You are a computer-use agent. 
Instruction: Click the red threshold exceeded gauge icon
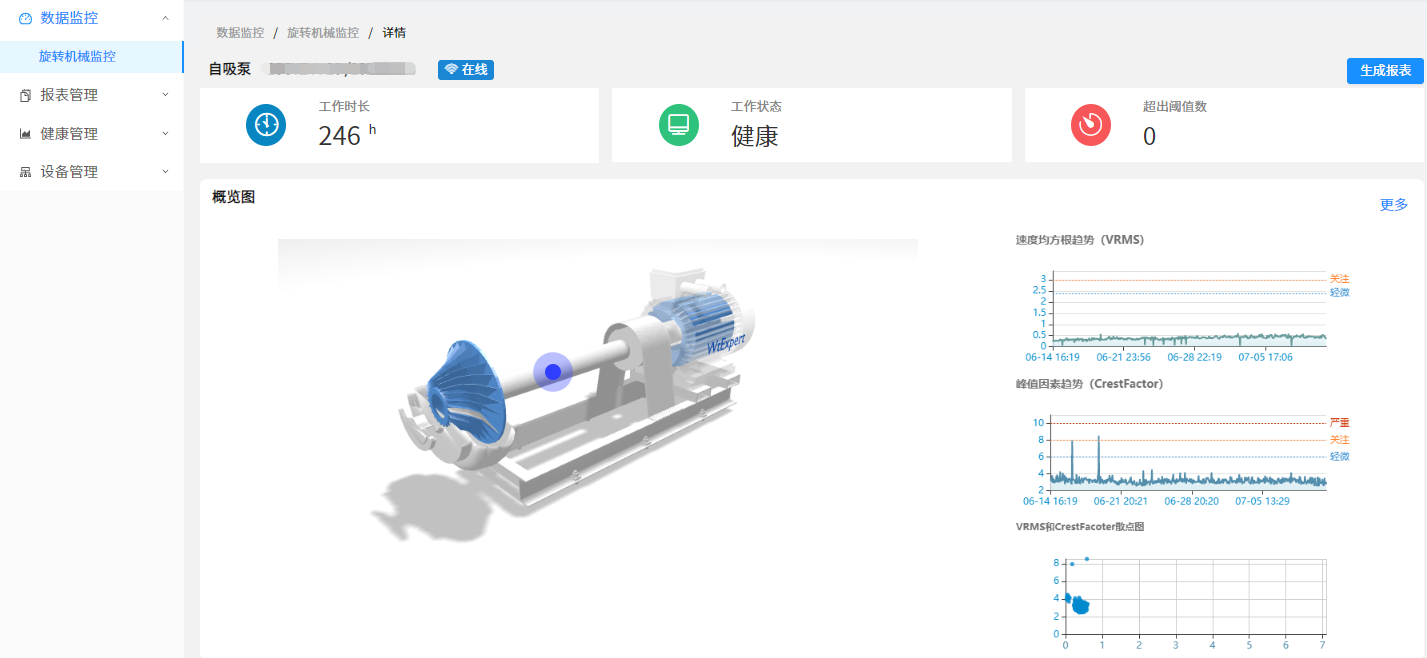tap(1091, 125)
